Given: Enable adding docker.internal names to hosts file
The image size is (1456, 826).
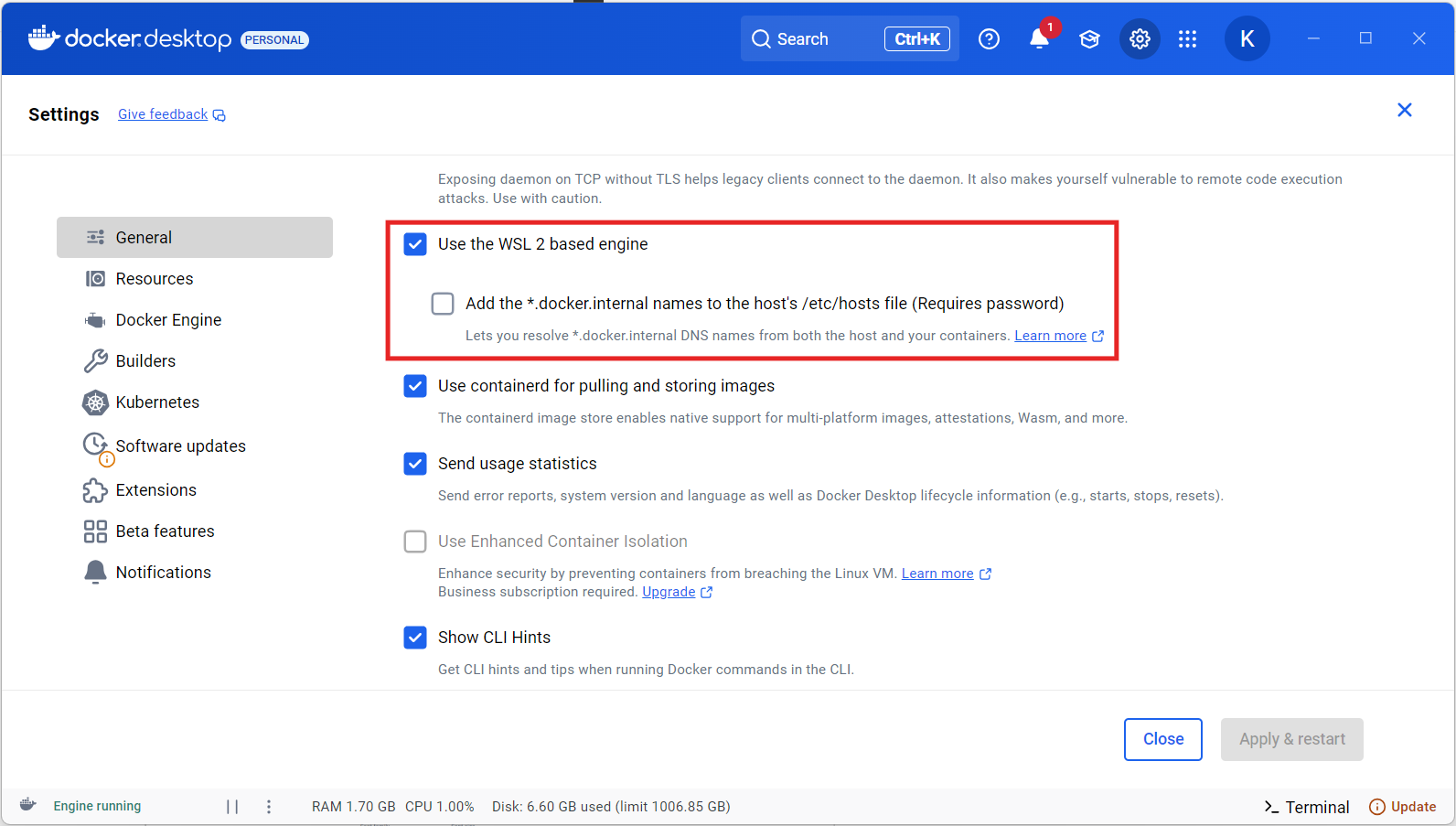Looking at the screenshot, I should point(443,304).
